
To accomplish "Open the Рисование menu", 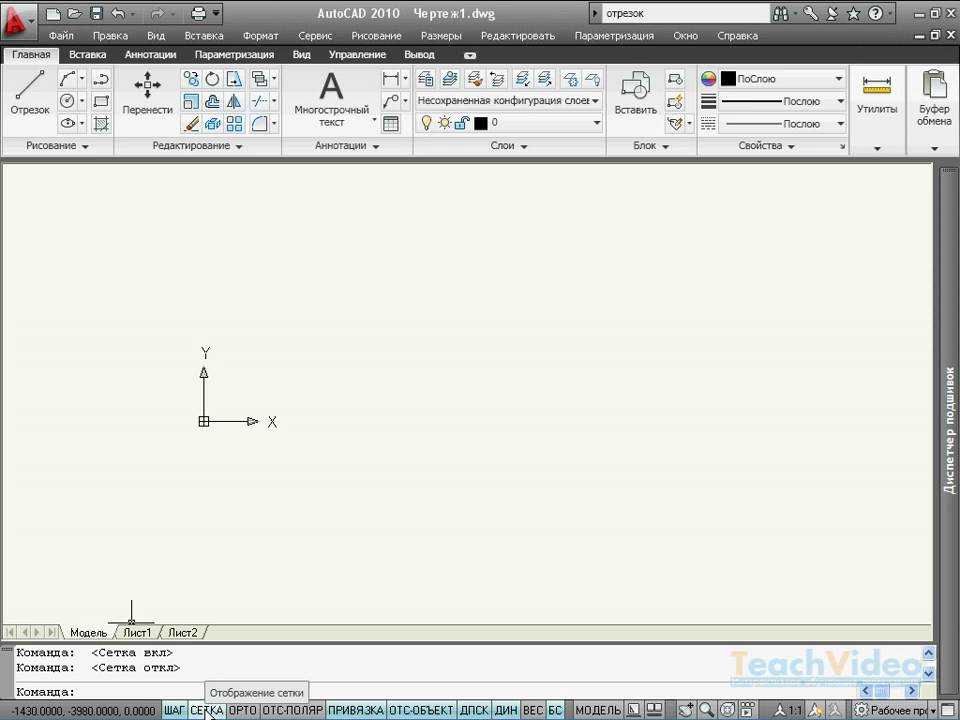I will click(x=376, y=36).
